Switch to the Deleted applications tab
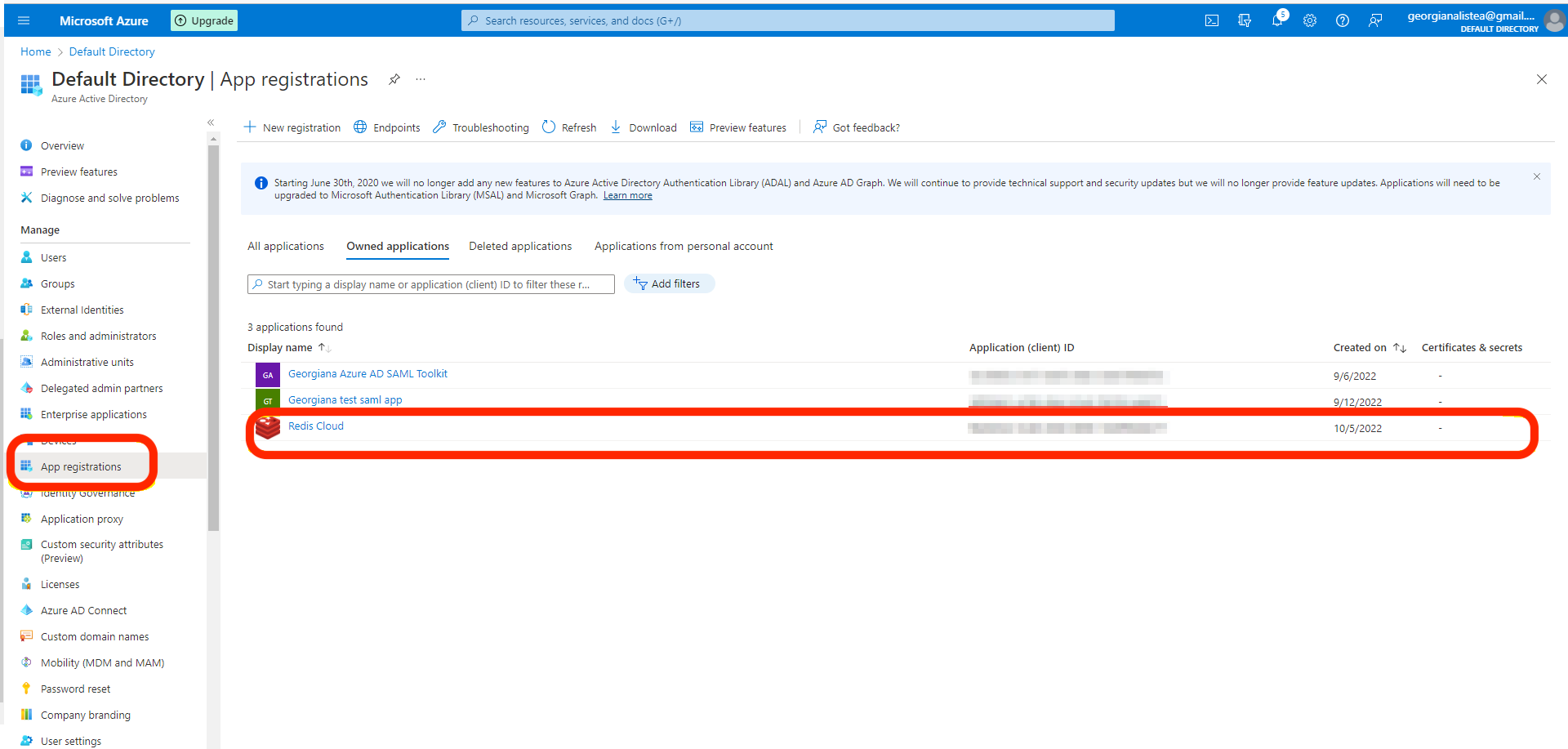The height and width of the screenshot is (749, 1568). (520, 247)
